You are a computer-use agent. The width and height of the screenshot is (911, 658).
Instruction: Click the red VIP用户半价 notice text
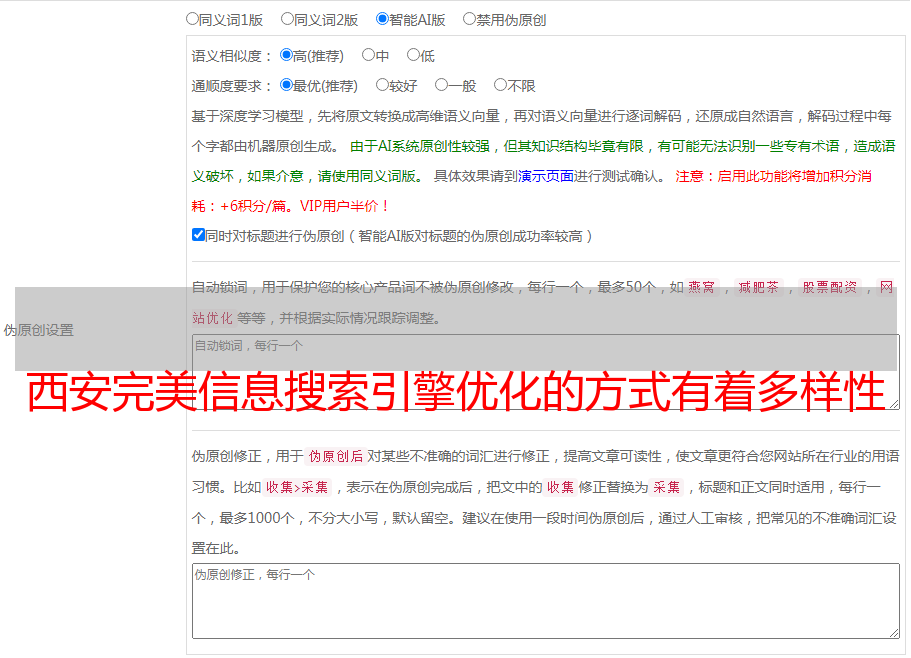point(344,206)
